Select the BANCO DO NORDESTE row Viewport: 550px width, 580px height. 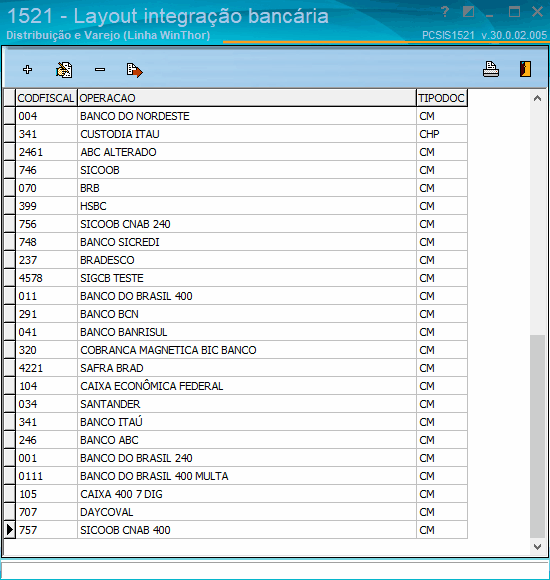click(x=236, y=116)
